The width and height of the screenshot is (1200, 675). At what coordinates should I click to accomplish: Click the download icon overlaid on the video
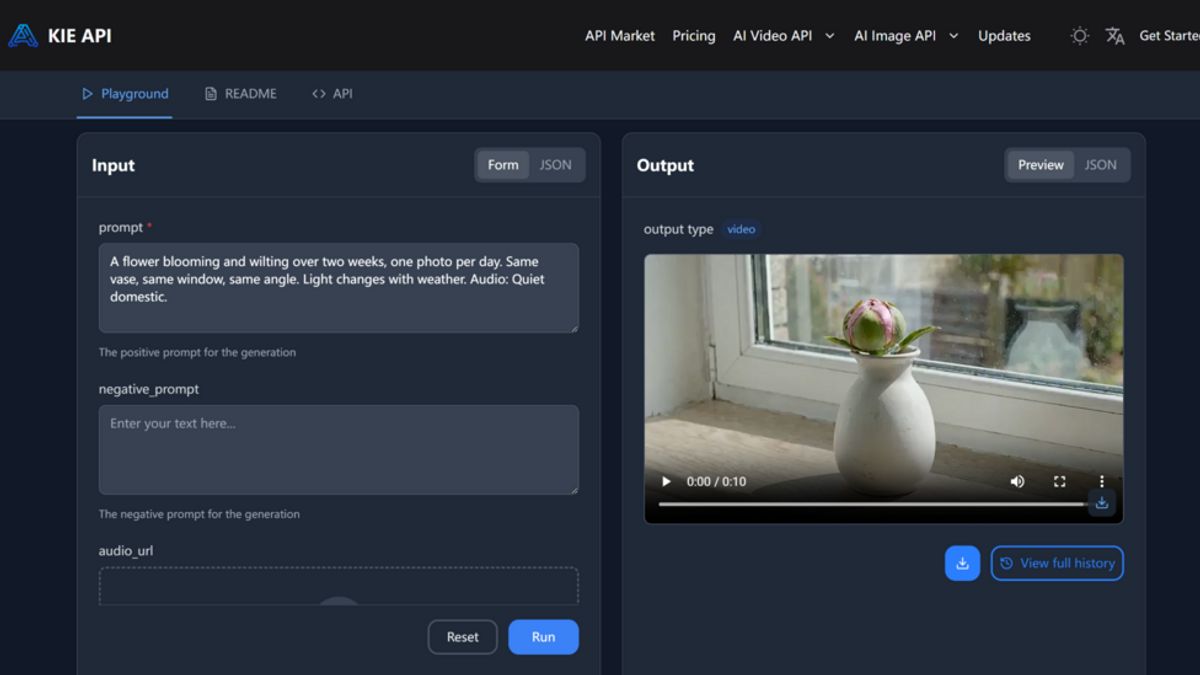click(x=1101, y=503)
